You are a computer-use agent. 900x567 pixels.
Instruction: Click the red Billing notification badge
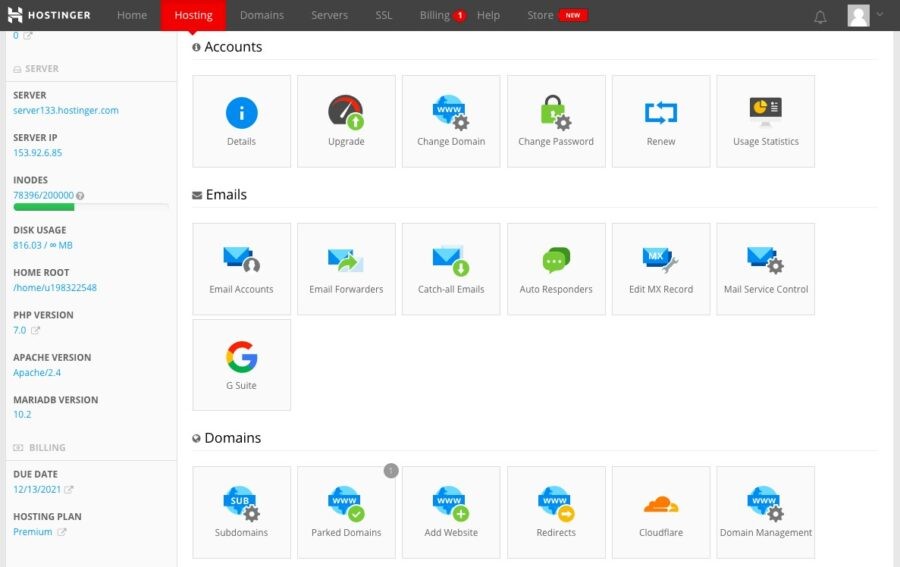(x=459, y=15)
